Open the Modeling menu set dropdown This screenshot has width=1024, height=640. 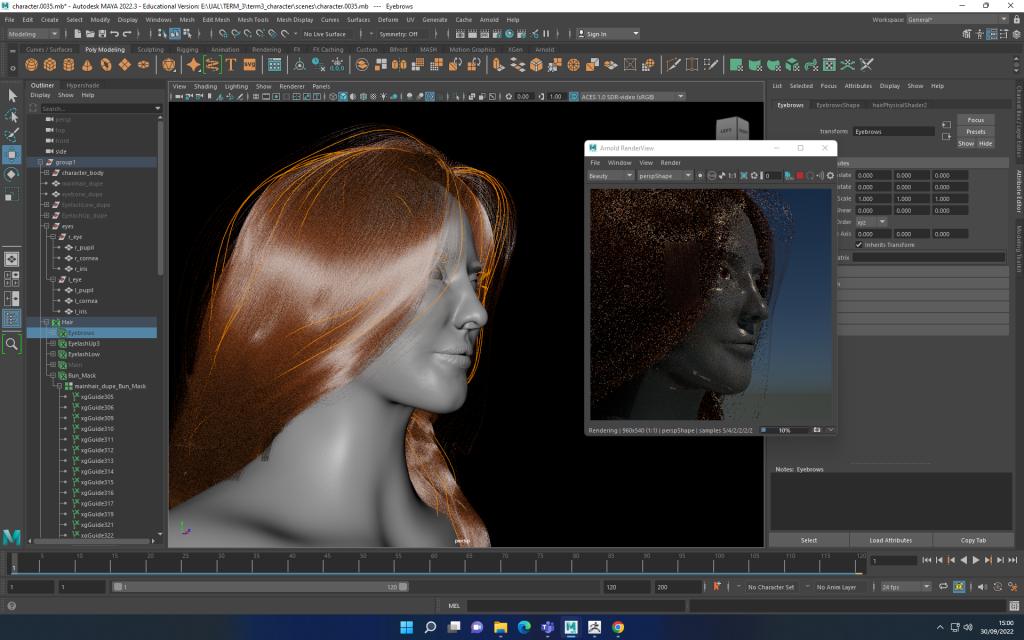(33, 34)
